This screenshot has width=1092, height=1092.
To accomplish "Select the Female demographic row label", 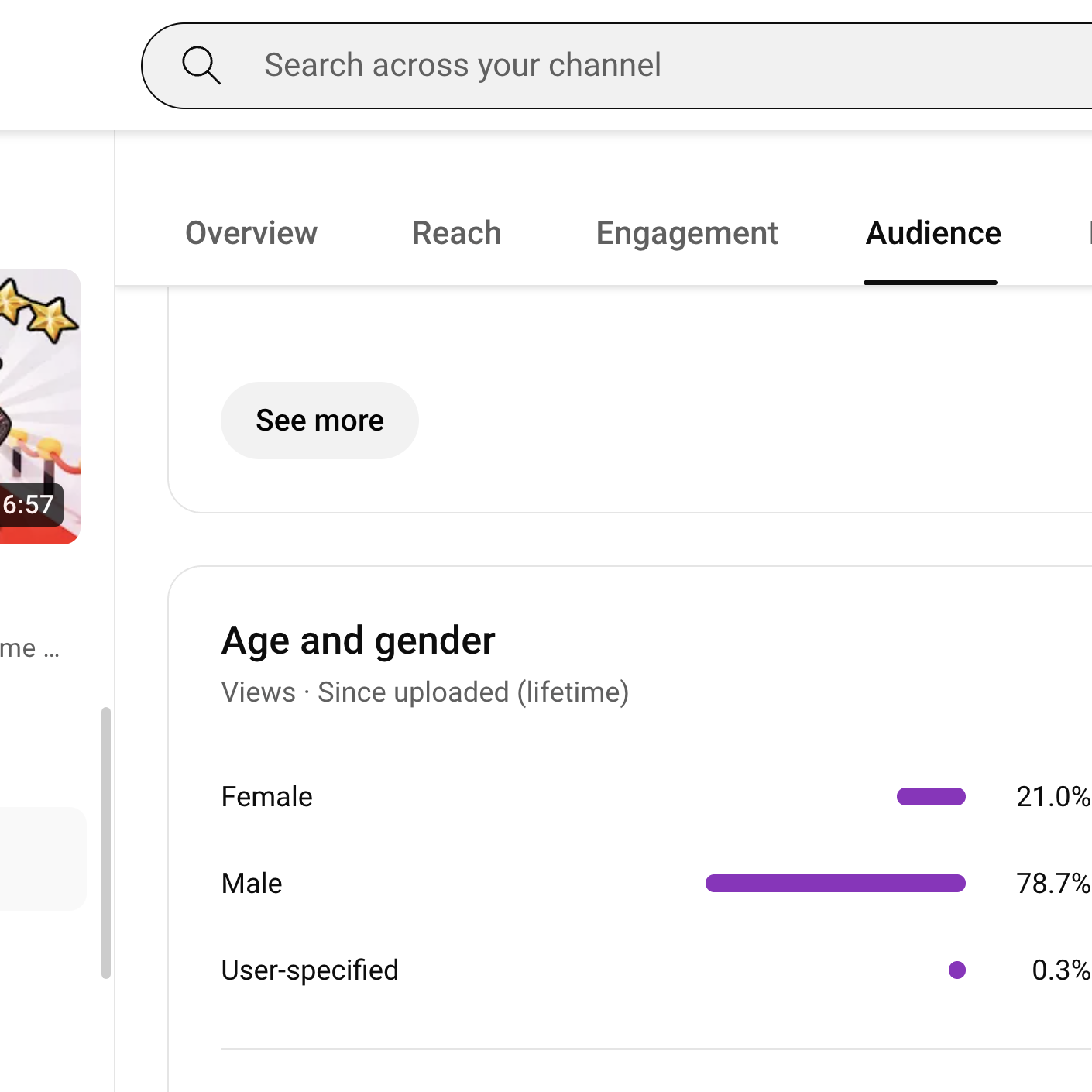I will (x=266, y=797).
